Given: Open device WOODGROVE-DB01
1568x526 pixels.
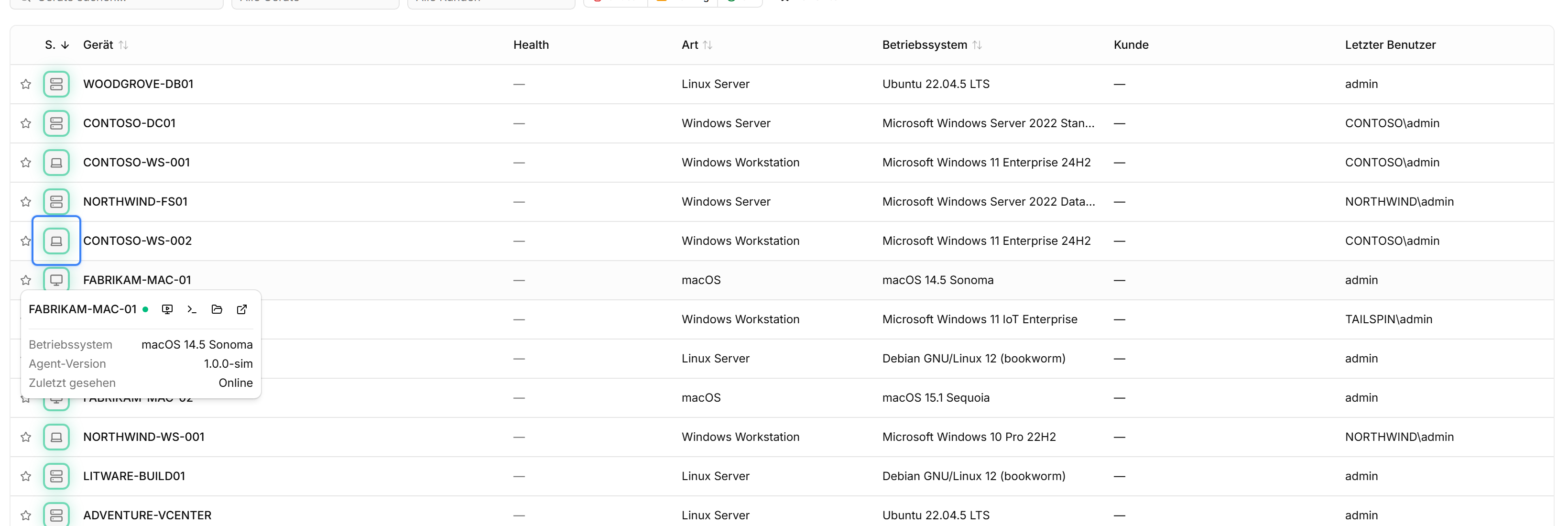Looking at the screenshot, I should pyautogui.click(x=138, y=84).
